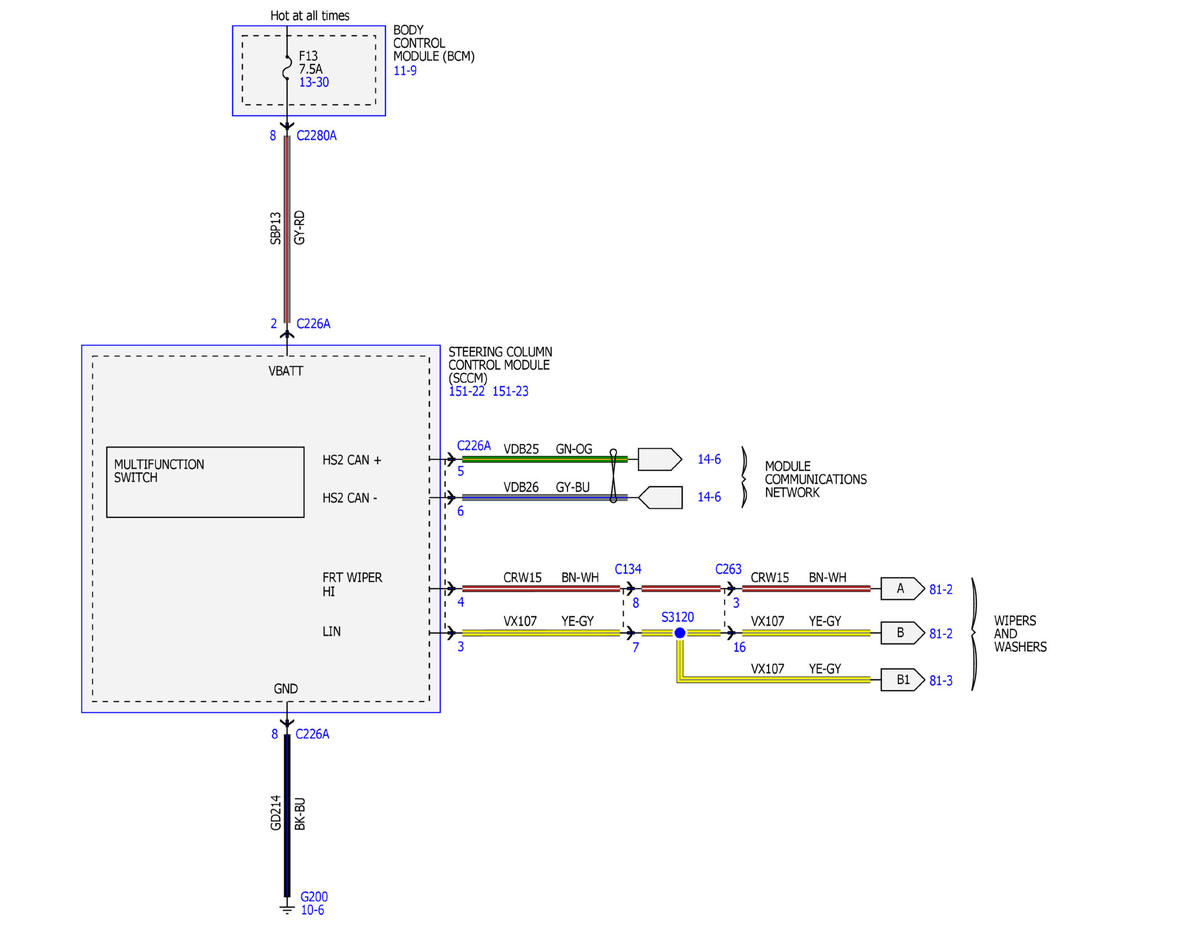Click the HS2 CAN + network arrow

(x=659, y=459)
